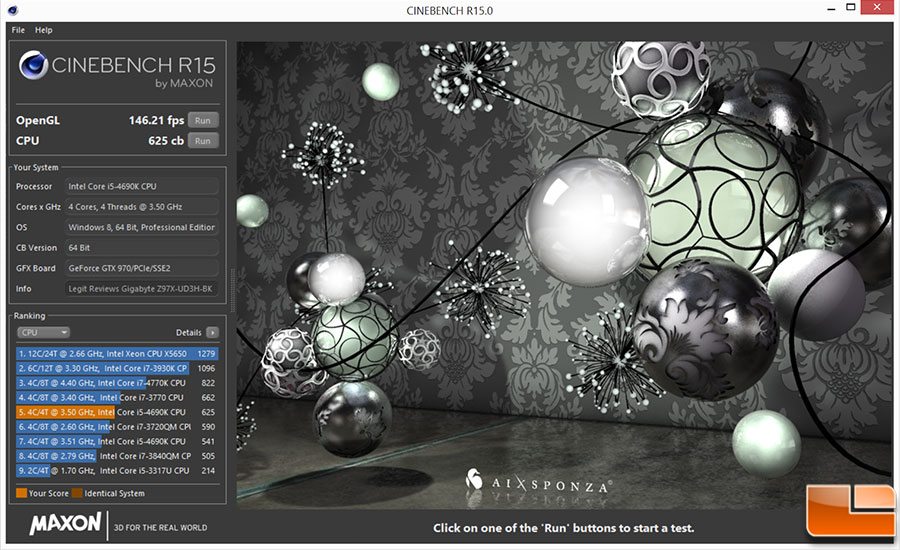
Task: Click the Your Score orange legend swatch
Action: point(21,493)
